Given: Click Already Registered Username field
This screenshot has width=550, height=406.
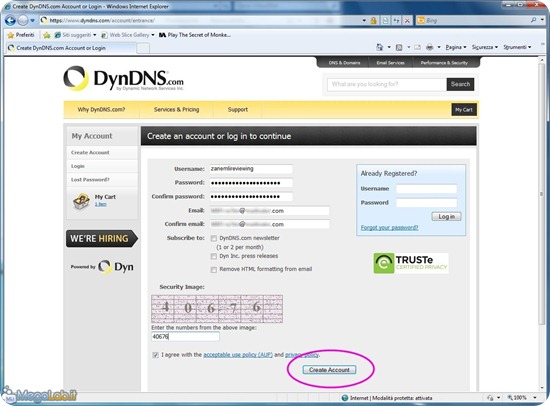Looking at the screenshot, I should point(426,189).
